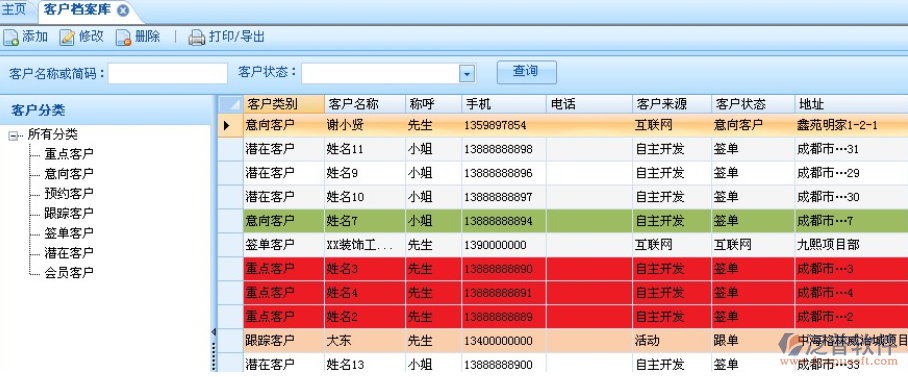
Task: Sort by the 客户类别 column header
Action: click(284, 104)
